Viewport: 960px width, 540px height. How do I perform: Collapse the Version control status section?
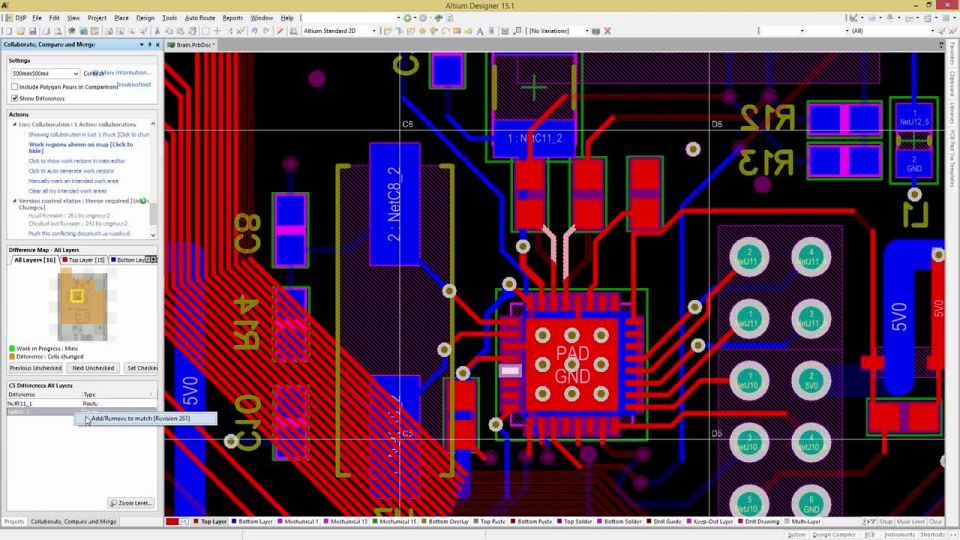15,201
